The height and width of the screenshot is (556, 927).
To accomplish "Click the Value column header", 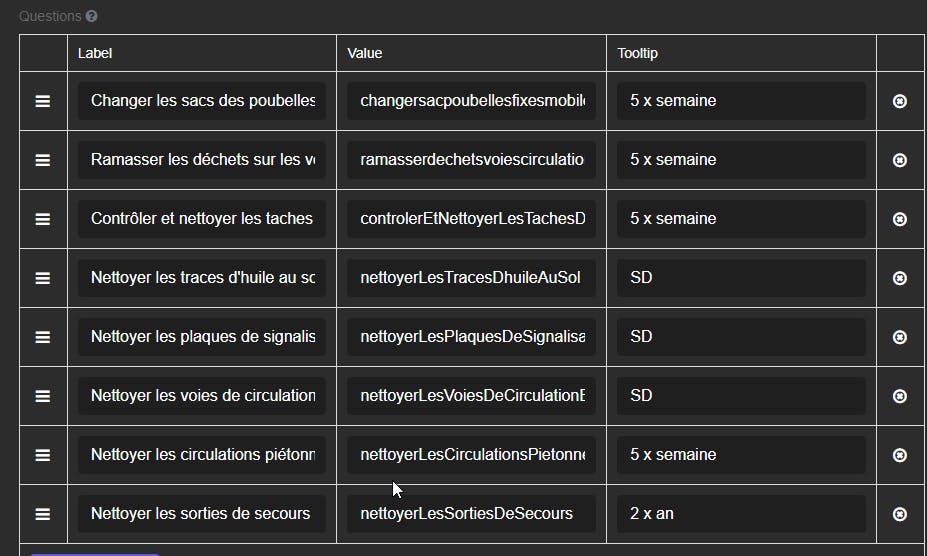I will 365,53.
